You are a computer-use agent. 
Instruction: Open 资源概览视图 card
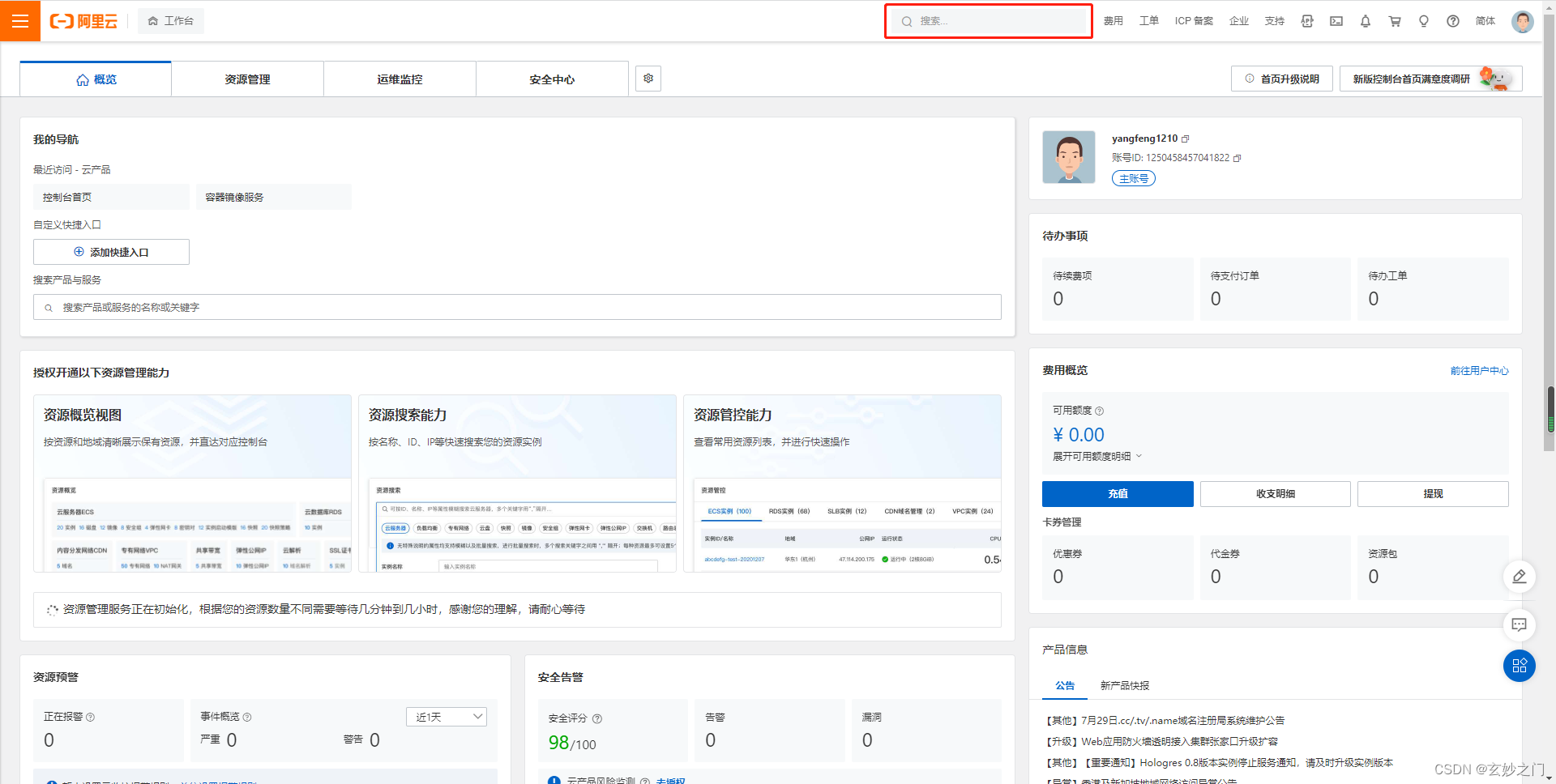[192, 484]
